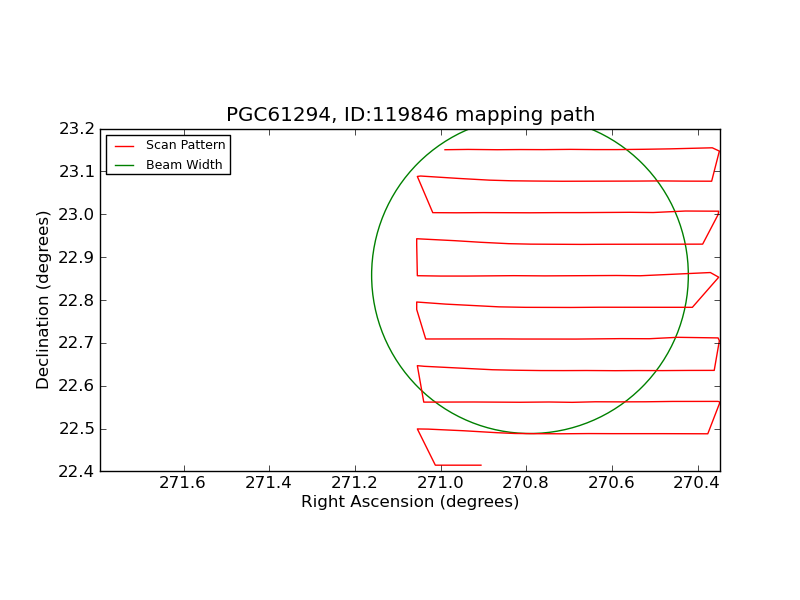
Task: Click the 22.7 y-axis tick label
Action: coord(77,343)
